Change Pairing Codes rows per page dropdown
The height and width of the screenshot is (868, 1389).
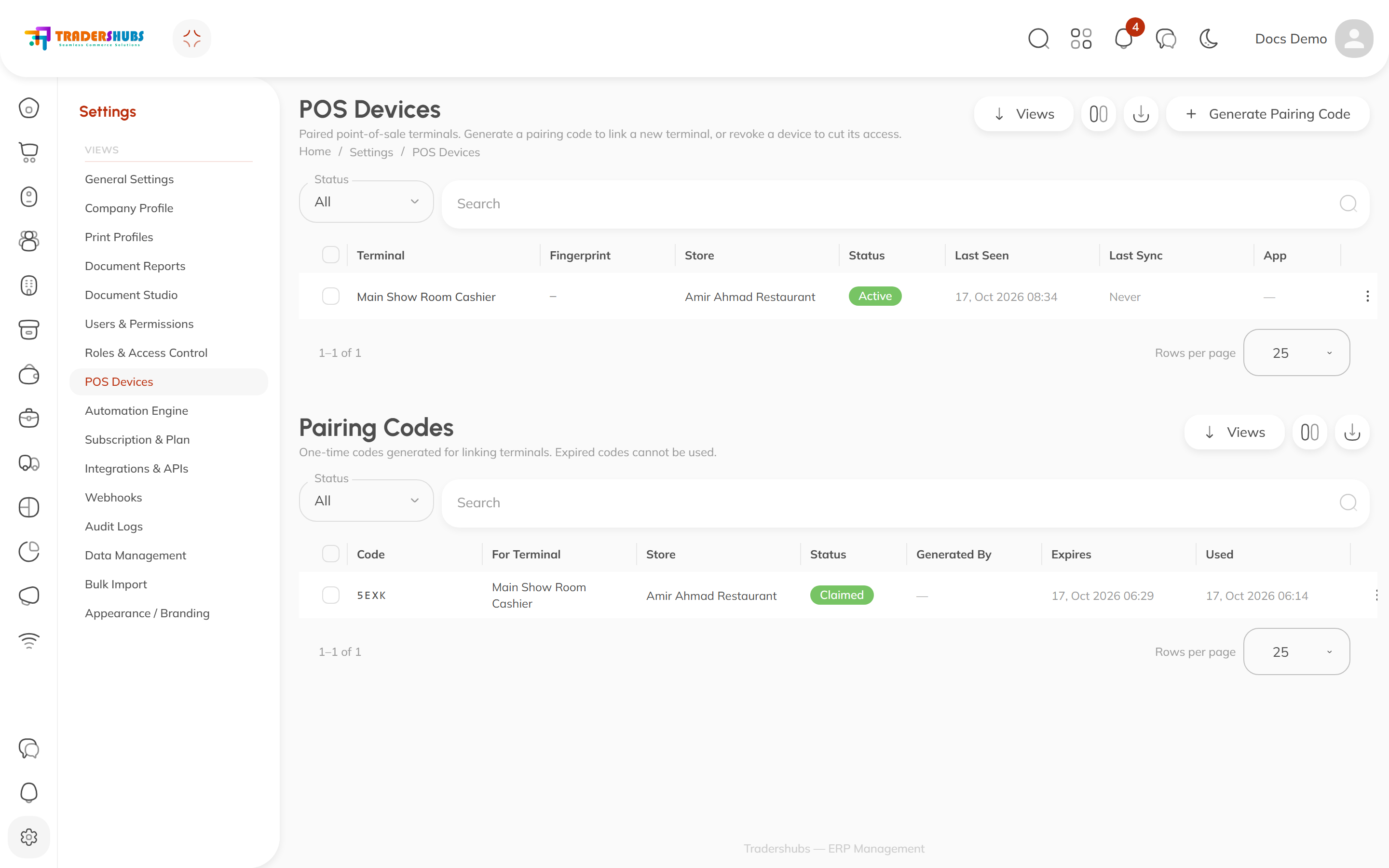[x=1296, y=651]
